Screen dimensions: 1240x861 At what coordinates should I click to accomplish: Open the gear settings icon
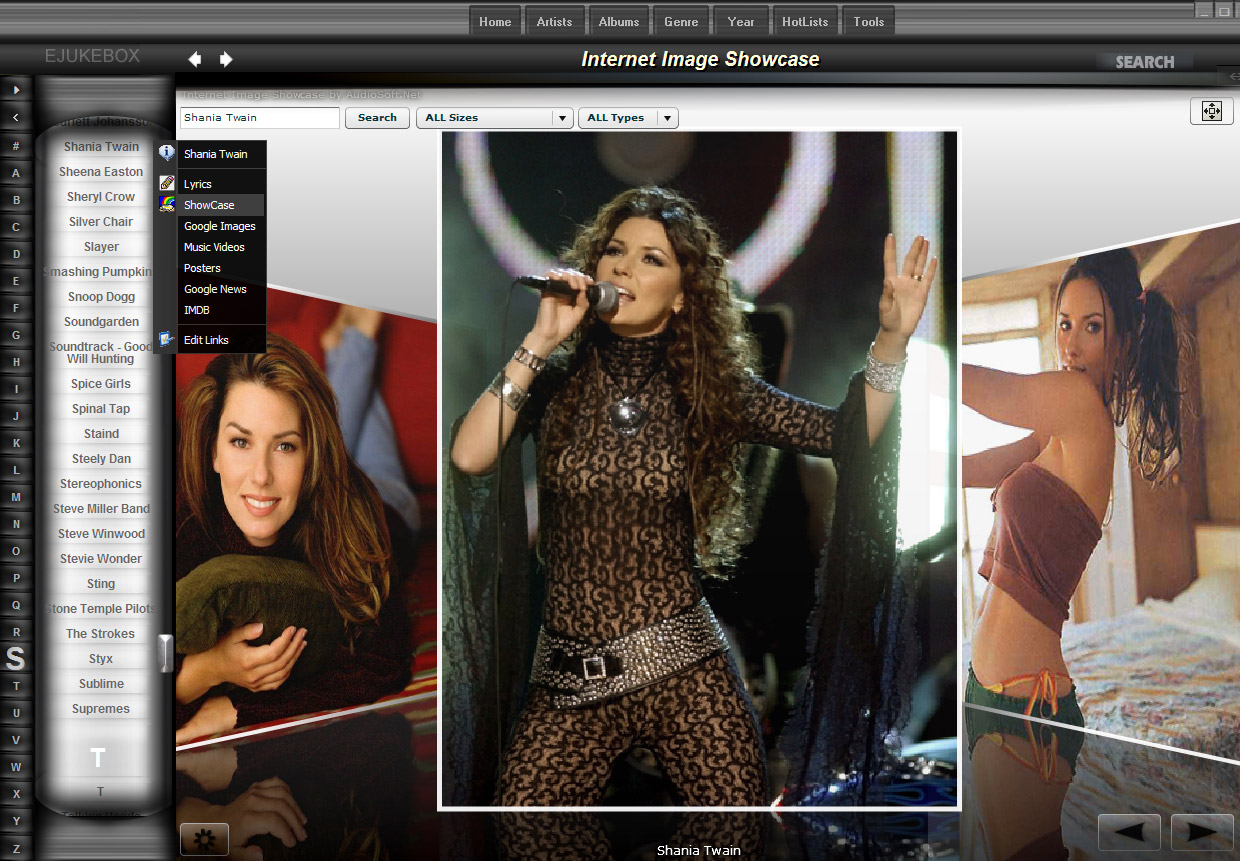click(204, 839)
